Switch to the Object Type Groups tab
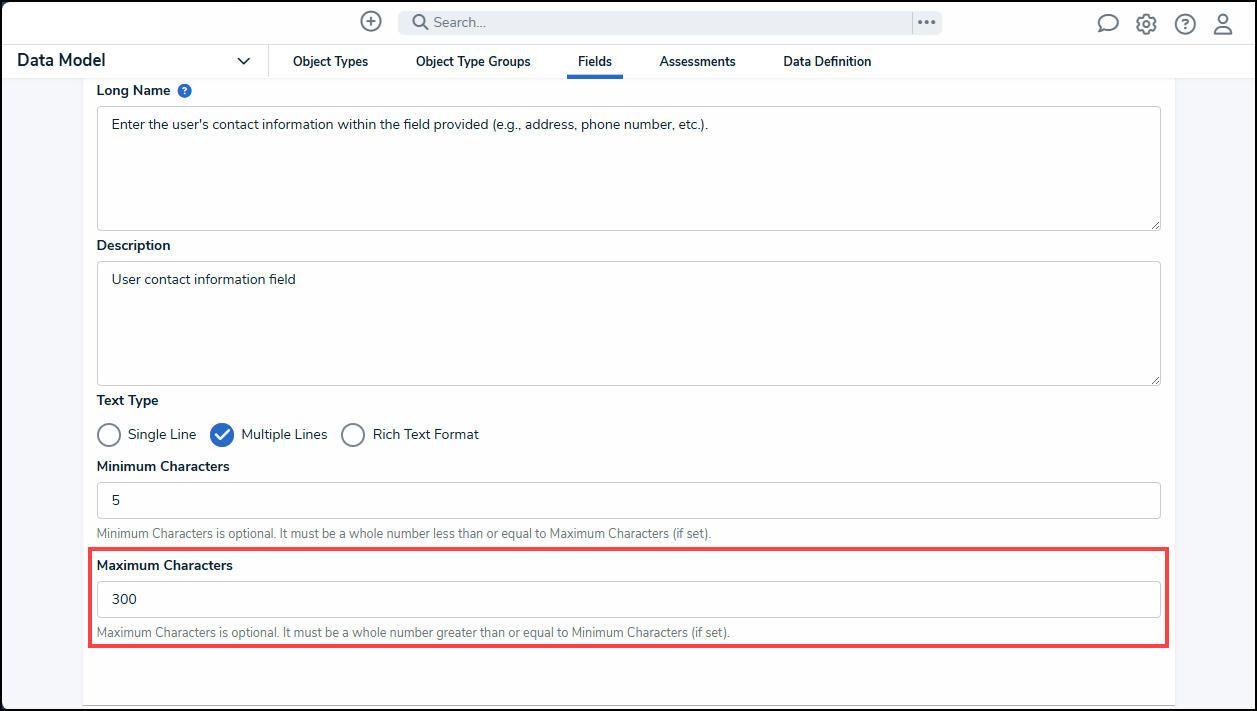 473,61
